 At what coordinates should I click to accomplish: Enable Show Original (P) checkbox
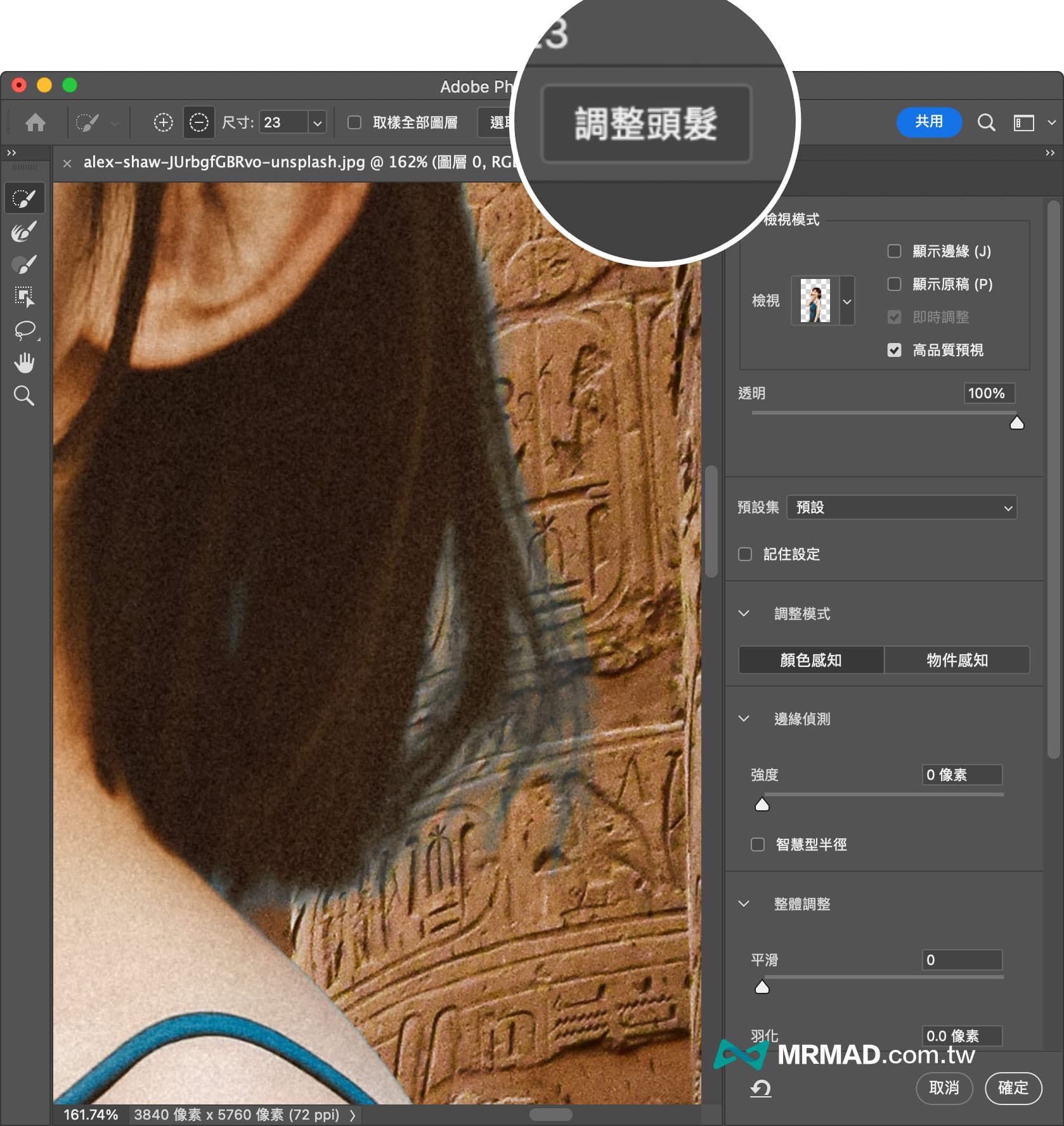894,284
